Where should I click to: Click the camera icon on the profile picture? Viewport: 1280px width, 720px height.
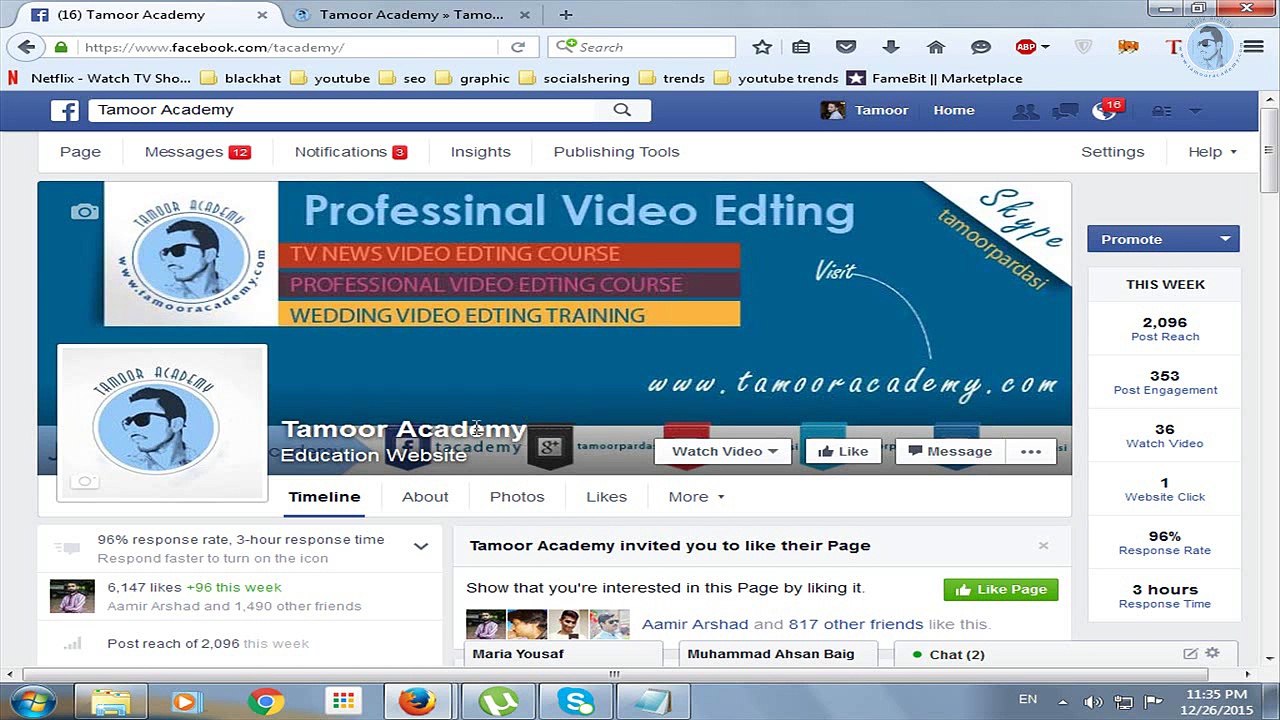point(86,482)
